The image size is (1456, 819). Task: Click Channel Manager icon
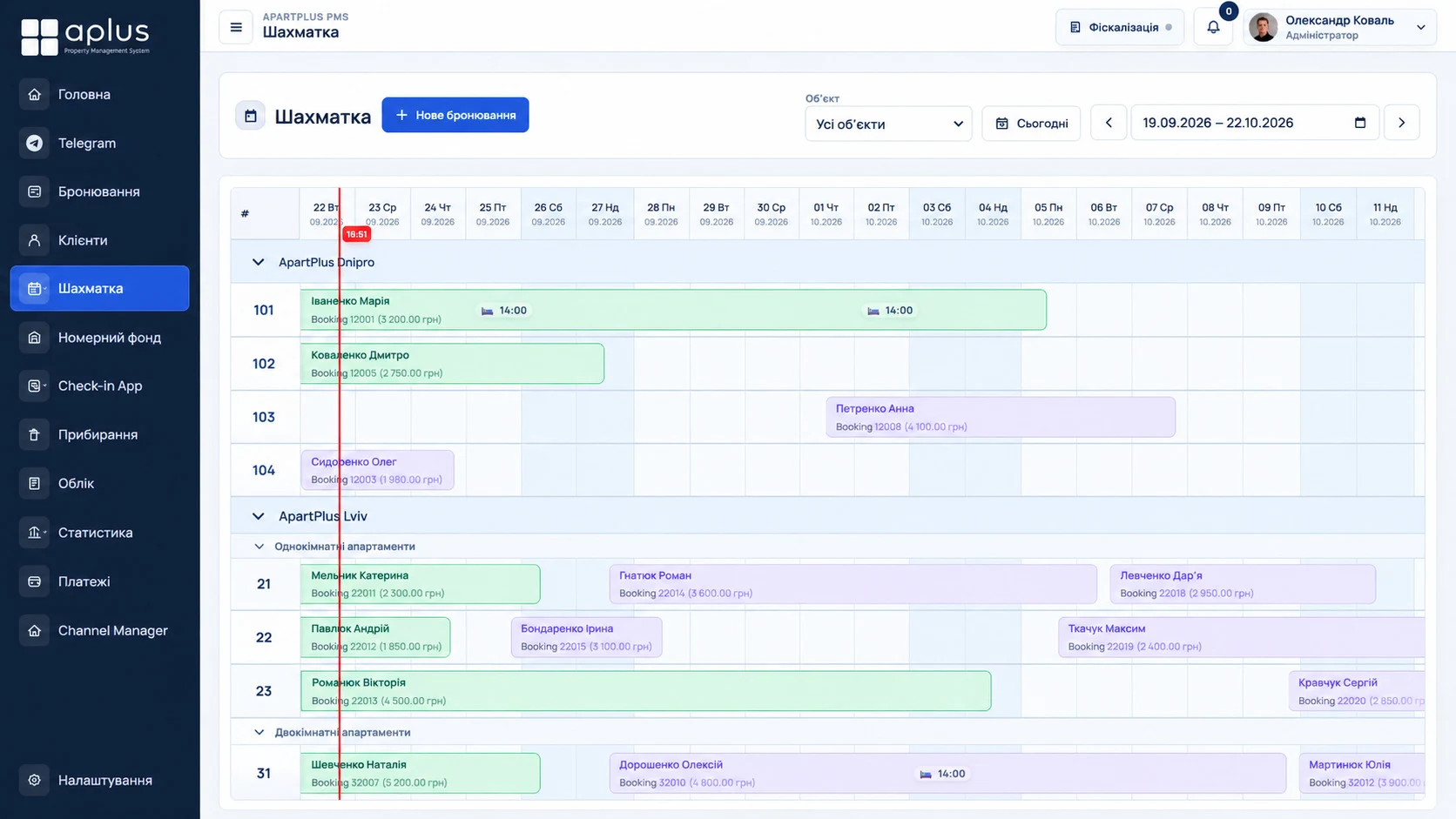34,630
